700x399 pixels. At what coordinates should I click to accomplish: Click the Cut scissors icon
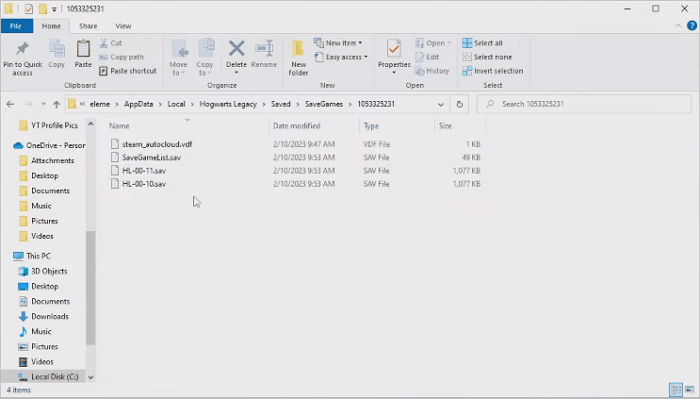(x=104, y=43)
